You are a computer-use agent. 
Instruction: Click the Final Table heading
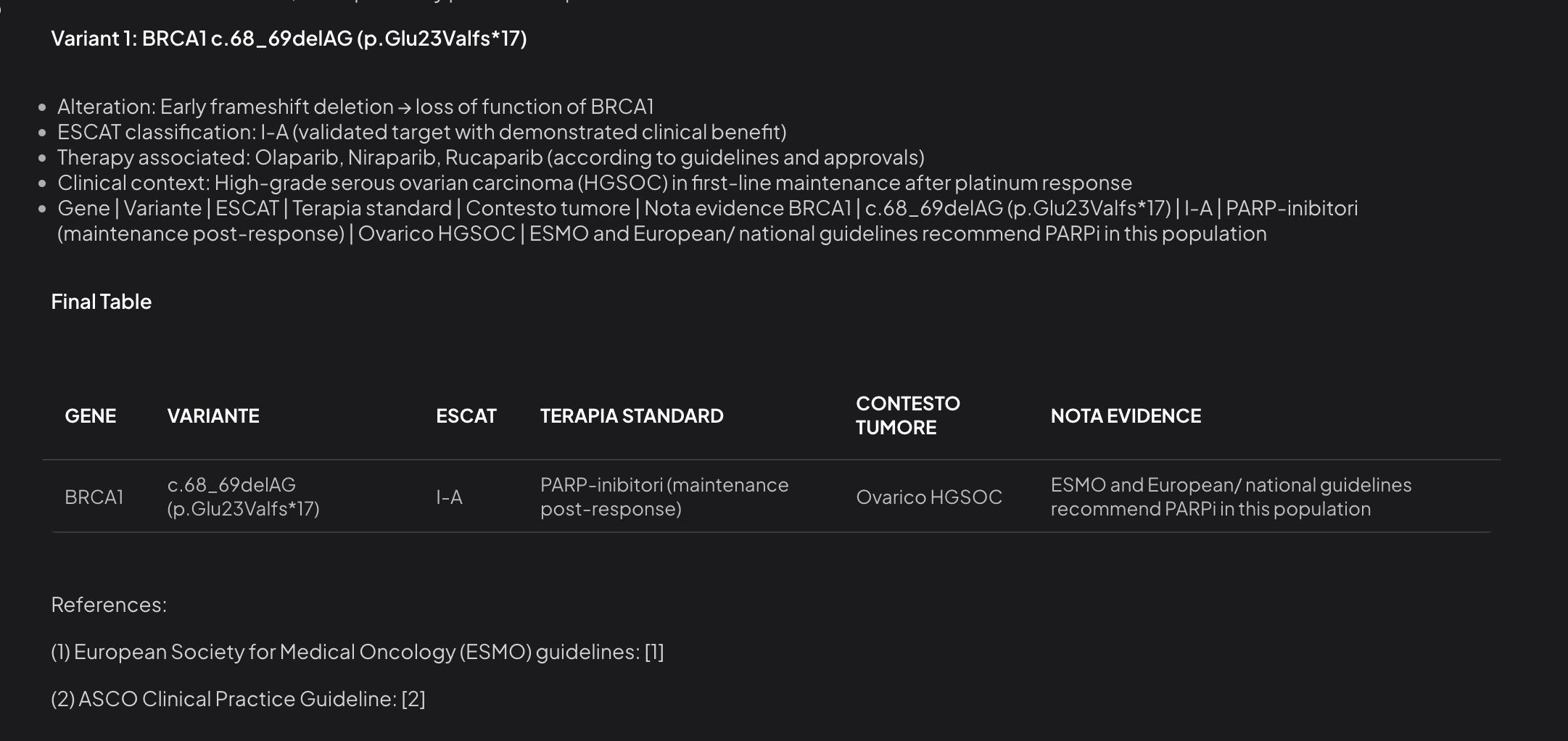pos(101,302)
